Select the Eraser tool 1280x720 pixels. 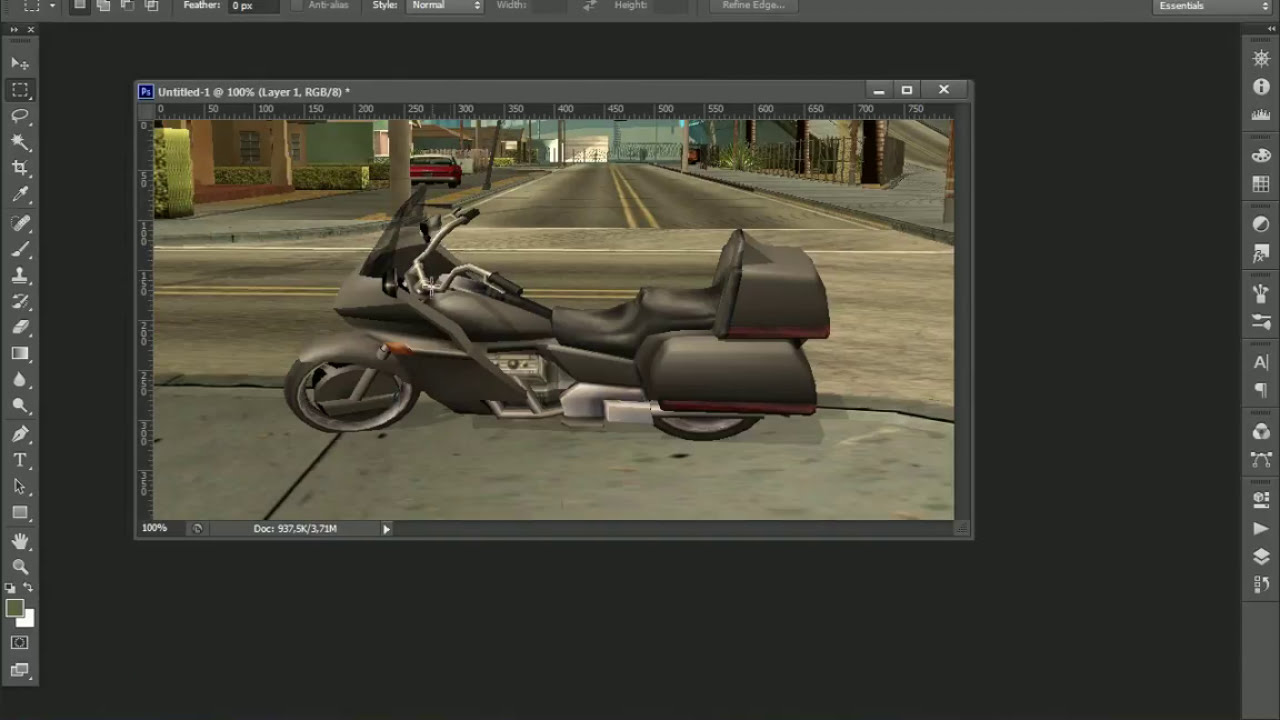[x=20, y=327]
